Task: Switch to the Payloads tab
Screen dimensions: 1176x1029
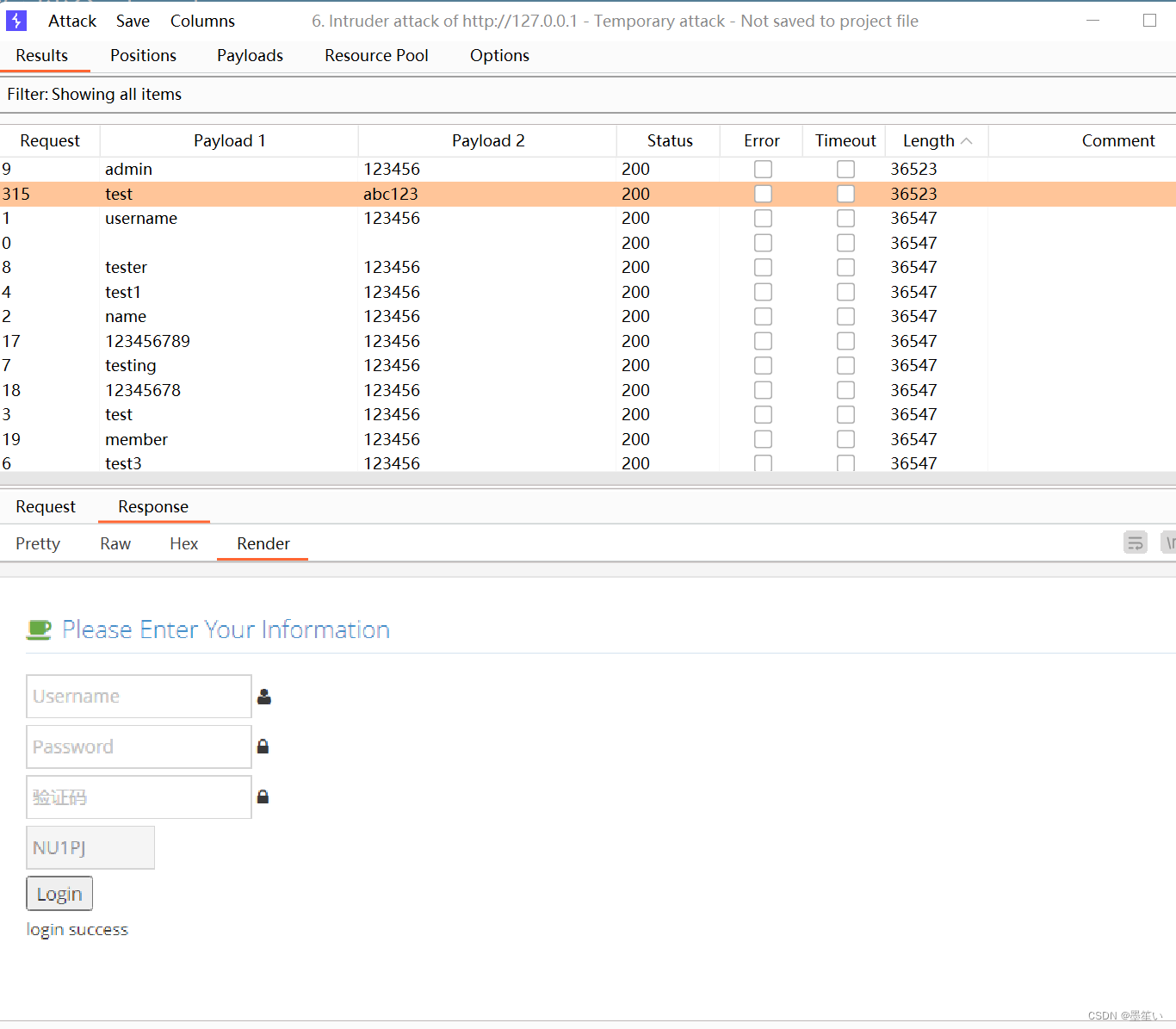Action: [250, 56]
